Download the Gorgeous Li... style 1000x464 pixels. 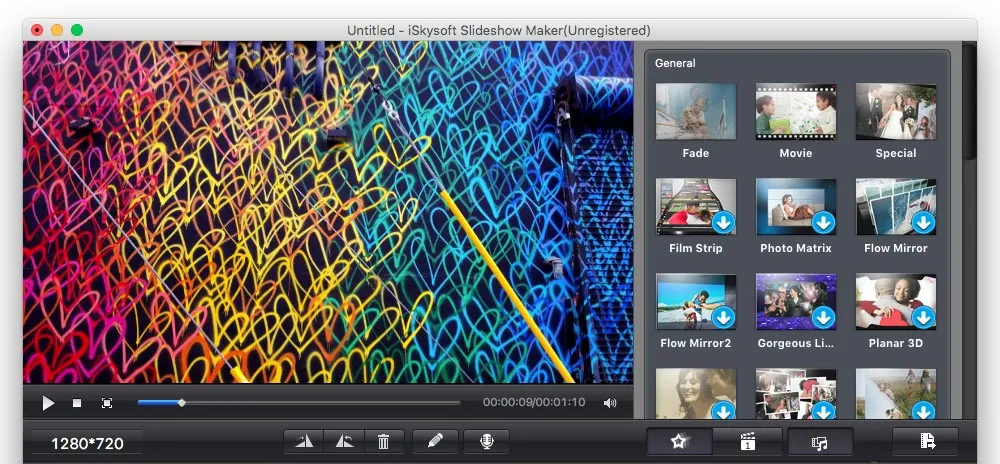pyautogui.click(x=823, y=317)
